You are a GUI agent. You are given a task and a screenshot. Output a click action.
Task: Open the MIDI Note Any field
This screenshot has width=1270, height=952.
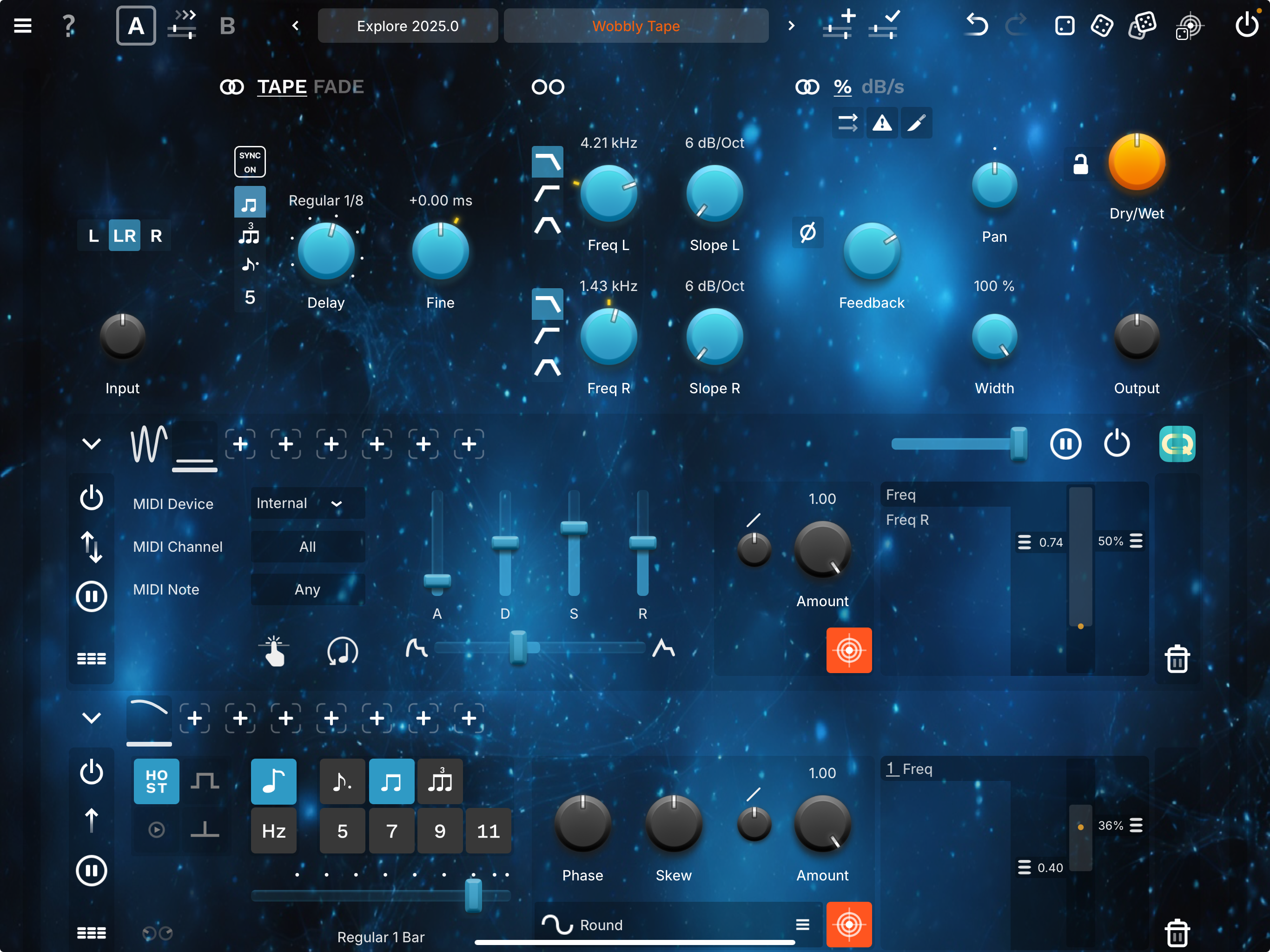[307, 589]
